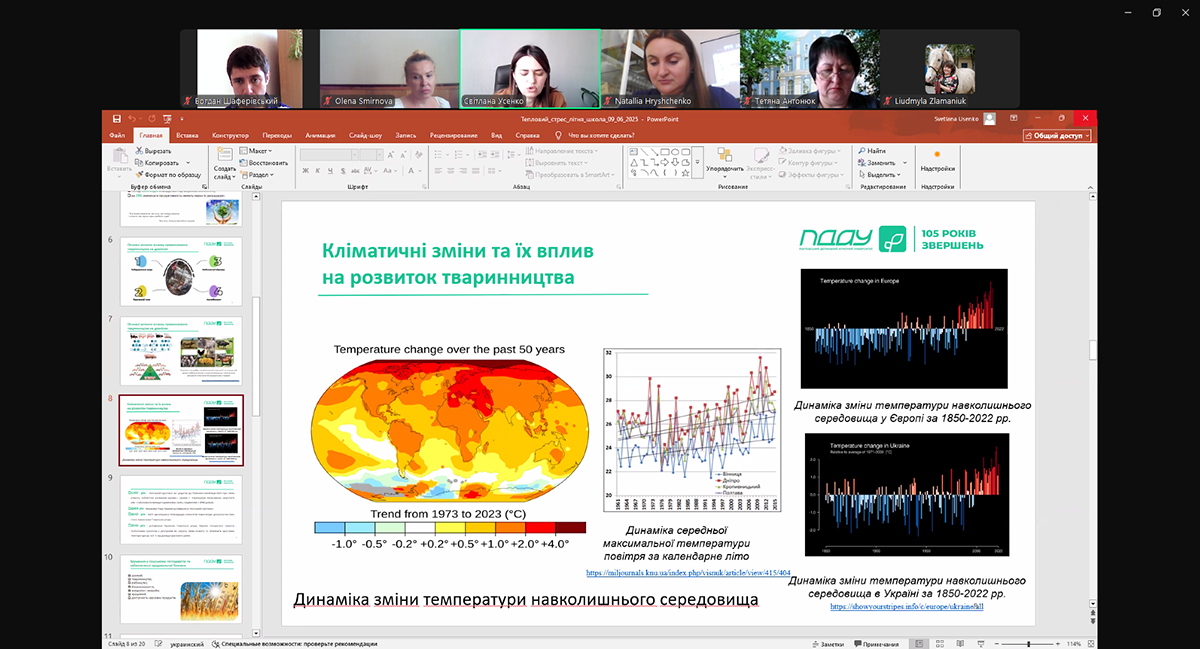Click Примечания comments button in status bar
Screen dimensions: 1200x649
[x=876, y=644]
